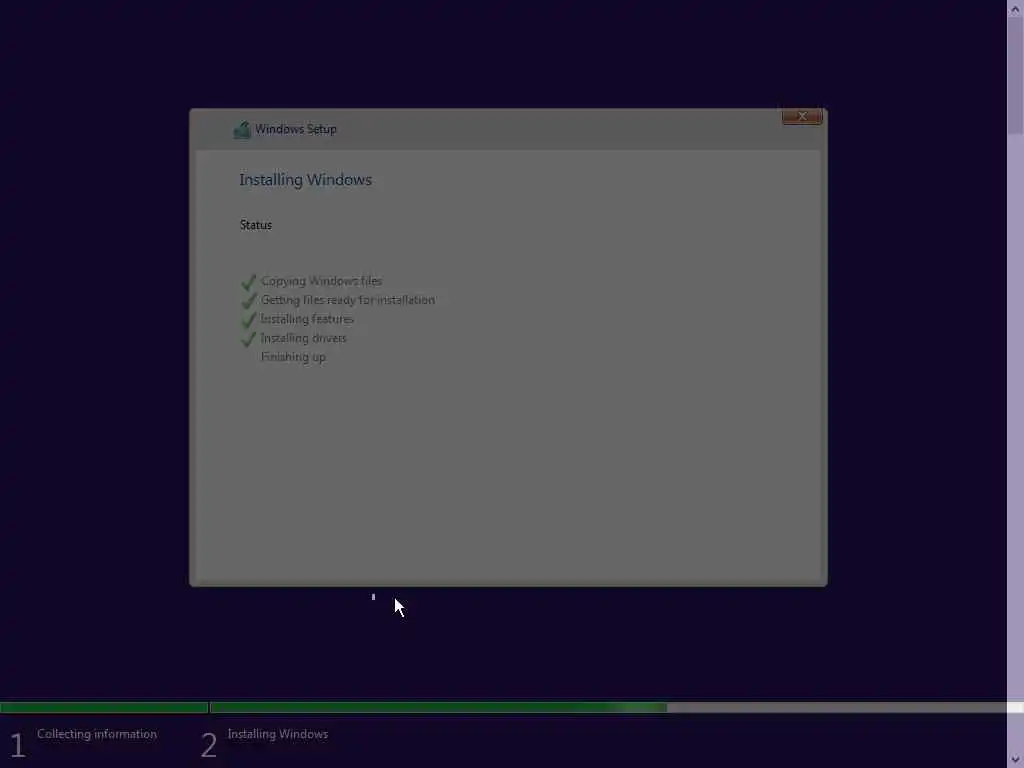The image size is (1024, 768).
Task: Click the checkmark beside Copying Windows files
Action: pyautogui.click(x=248, y=282)
